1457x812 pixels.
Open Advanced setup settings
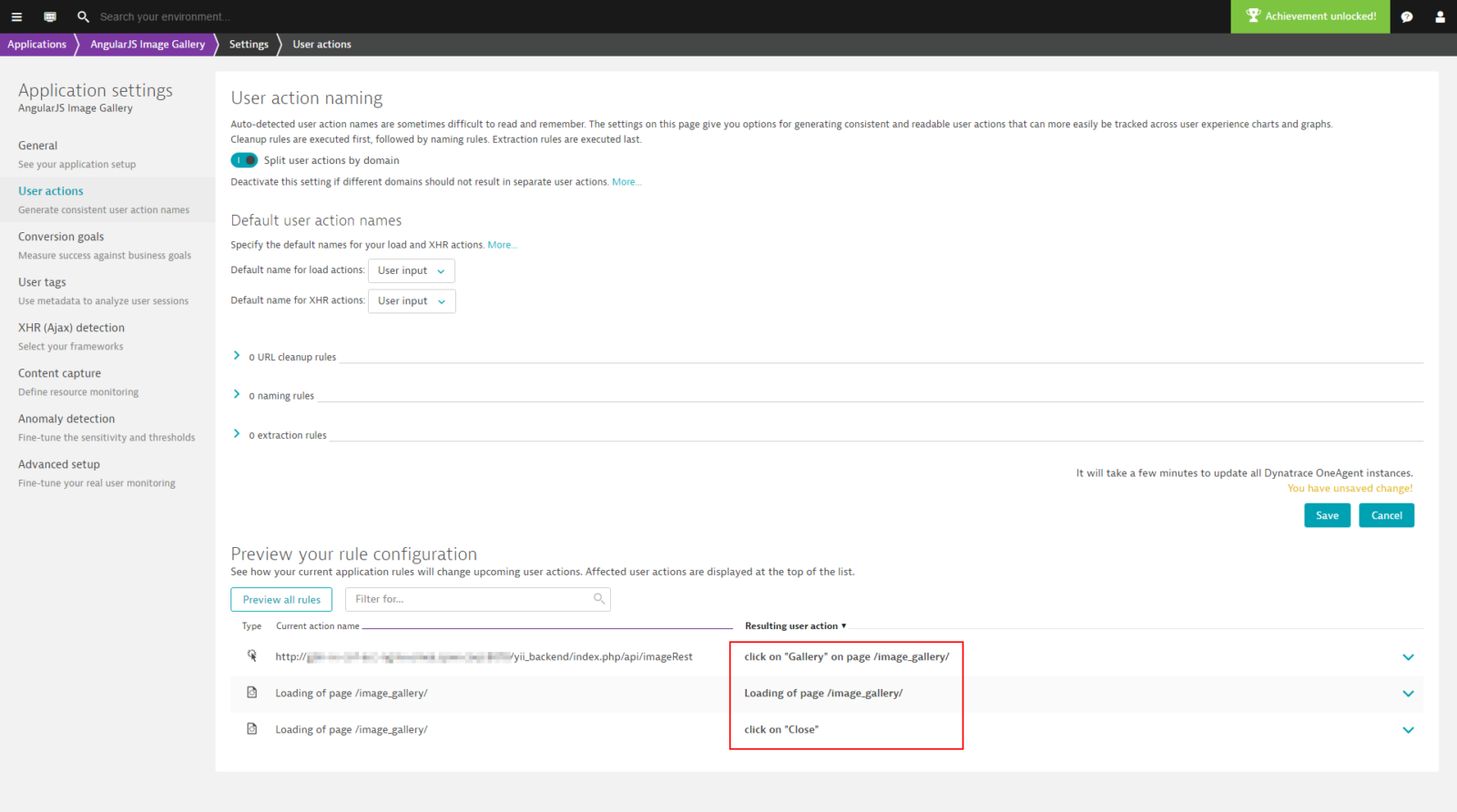pos(107,472)
